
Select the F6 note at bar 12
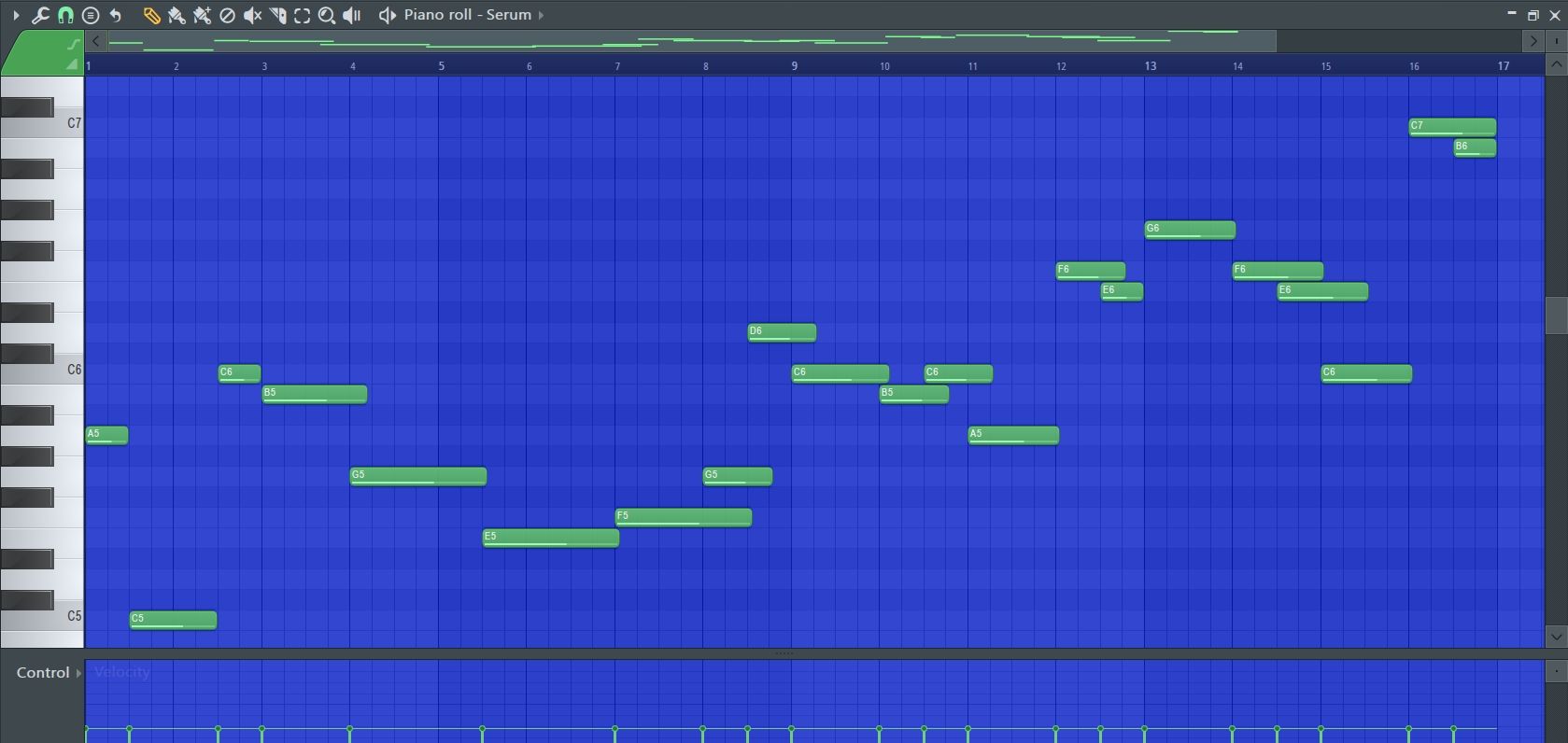(x=1090, y=271)
